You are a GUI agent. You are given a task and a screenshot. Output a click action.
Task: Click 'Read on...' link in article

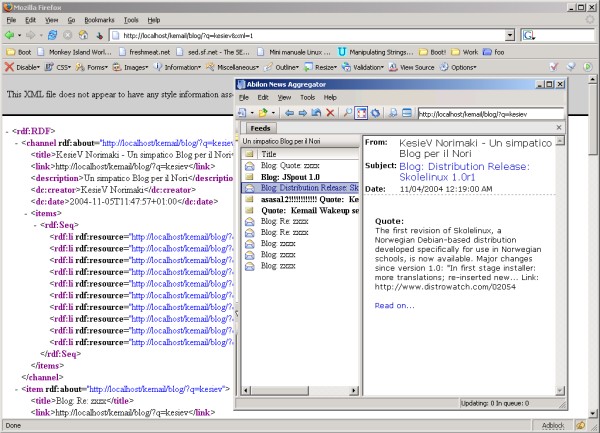click(394, 306)
